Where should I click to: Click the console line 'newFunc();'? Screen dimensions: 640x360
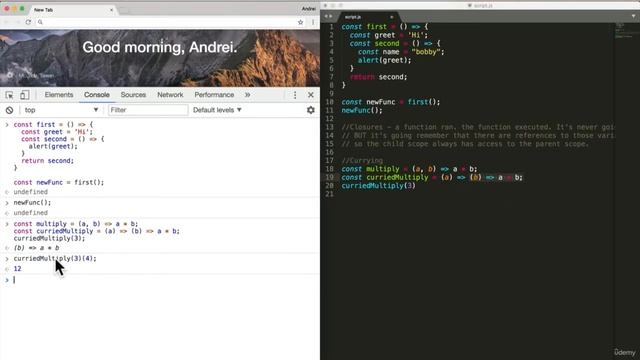pyautogui.click(x=32, y=202)
